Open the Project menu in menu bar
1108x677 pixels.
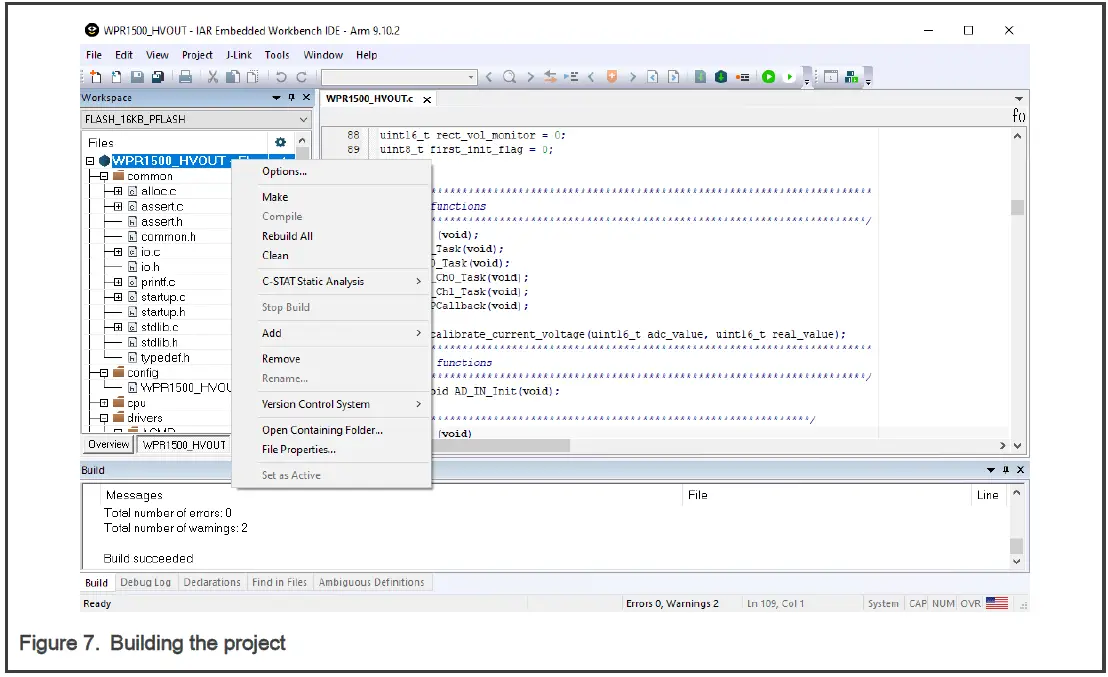pyautogui.click(x=197, y=55)
